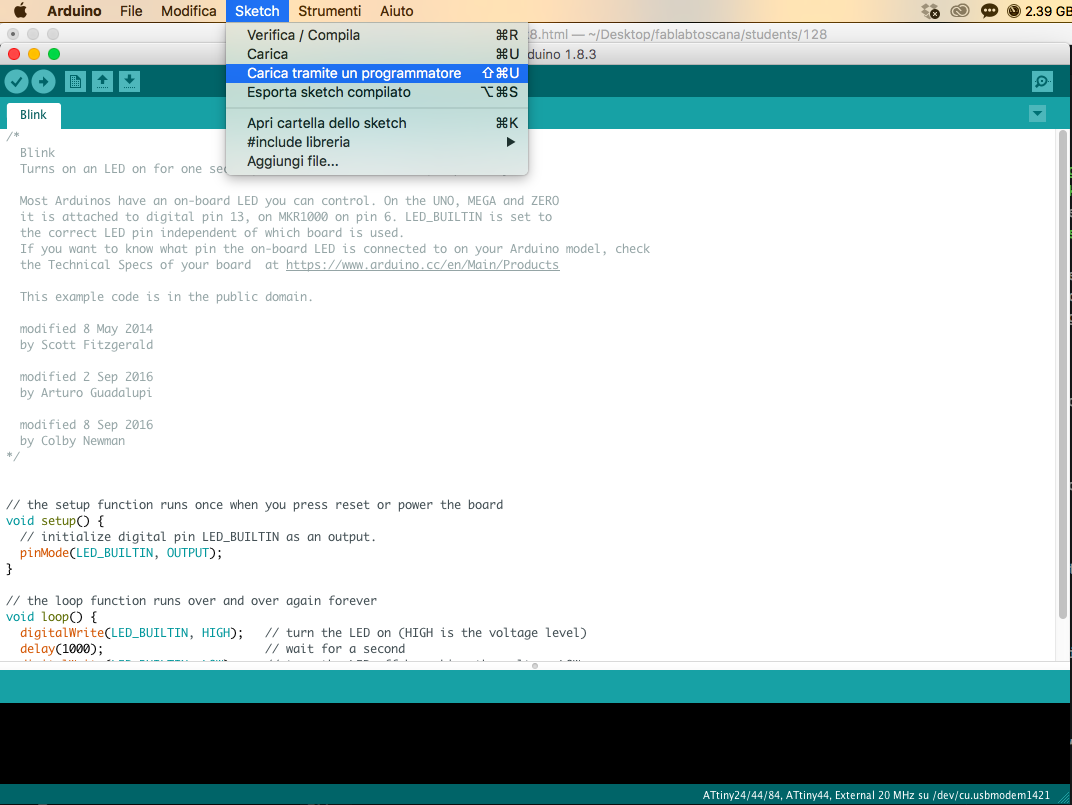
Task: Click the 'digitalWrite(LED_BUILTIN, HIGH);' code line
Action: [x=131, y=633]
